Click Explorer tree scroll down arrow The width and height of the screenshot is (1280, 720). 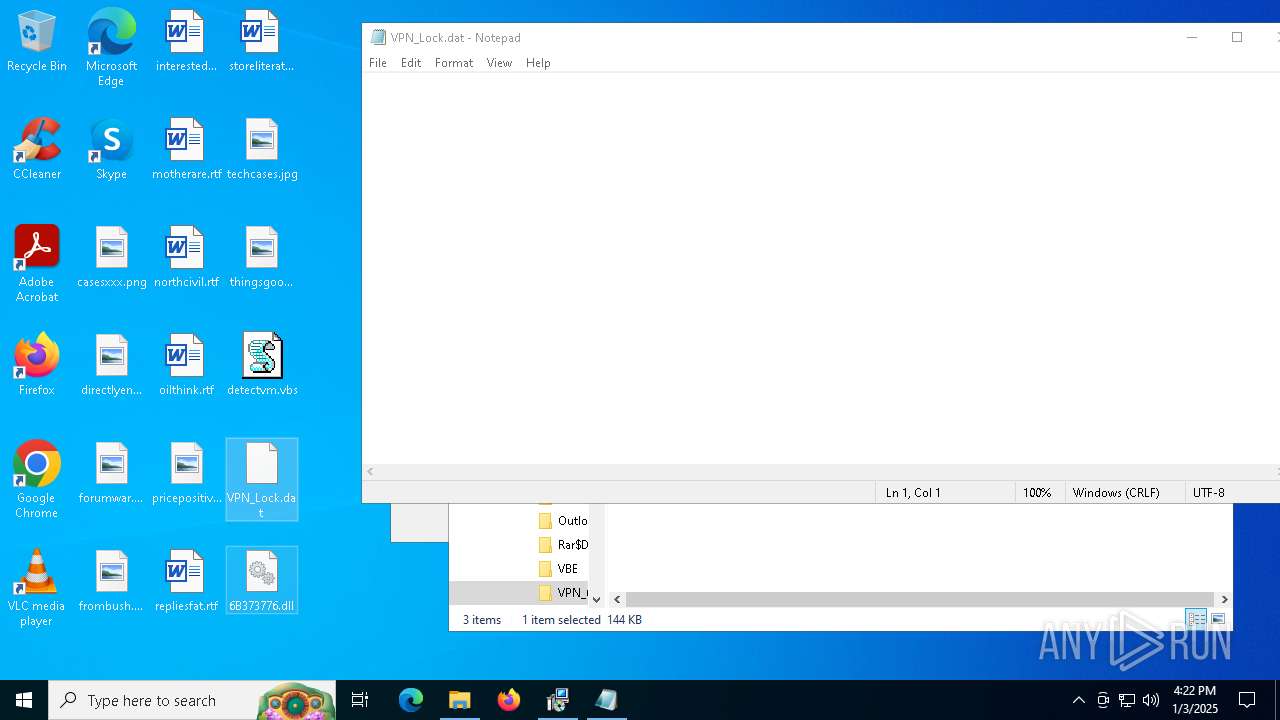coord(597,600)
